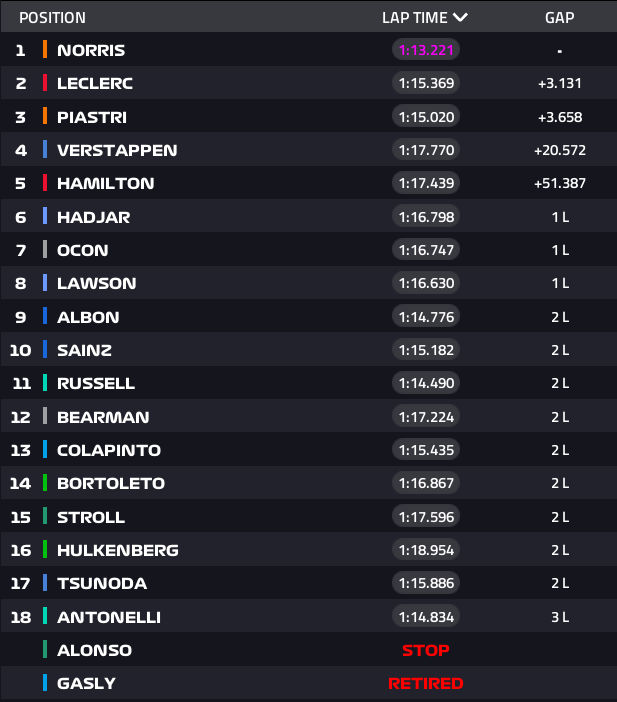
Task: Click the HULKENBERG lap time 1:18.954
Action: click(426, 550)
